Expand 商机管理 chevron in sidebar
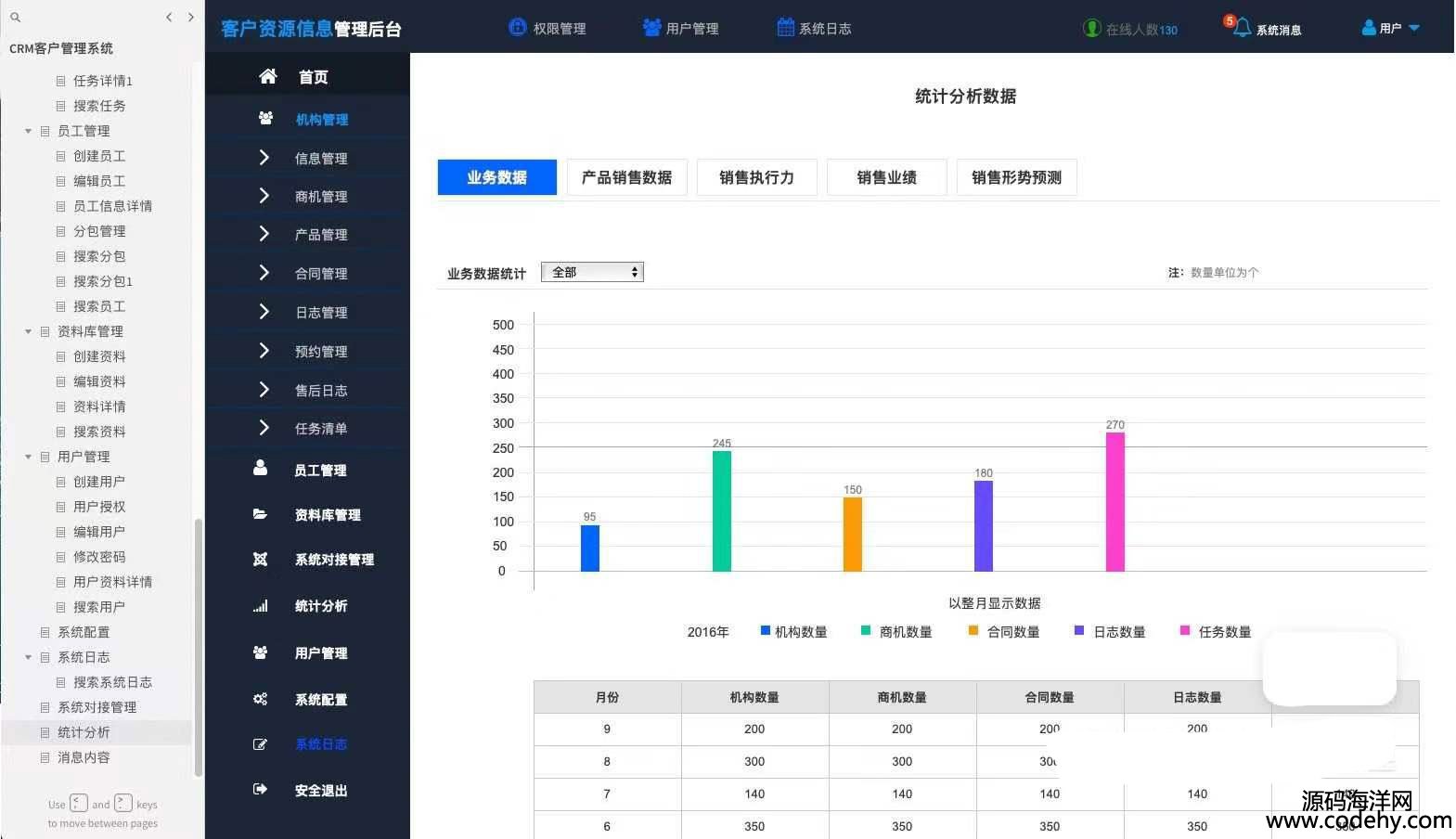This screenshot has width=1456, height=839. [264, 195]
